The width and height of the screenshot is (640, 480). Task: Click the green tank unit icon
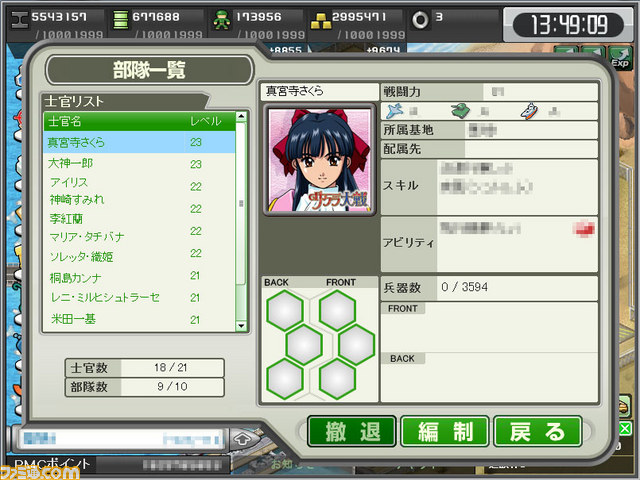(x=460, y=111)
